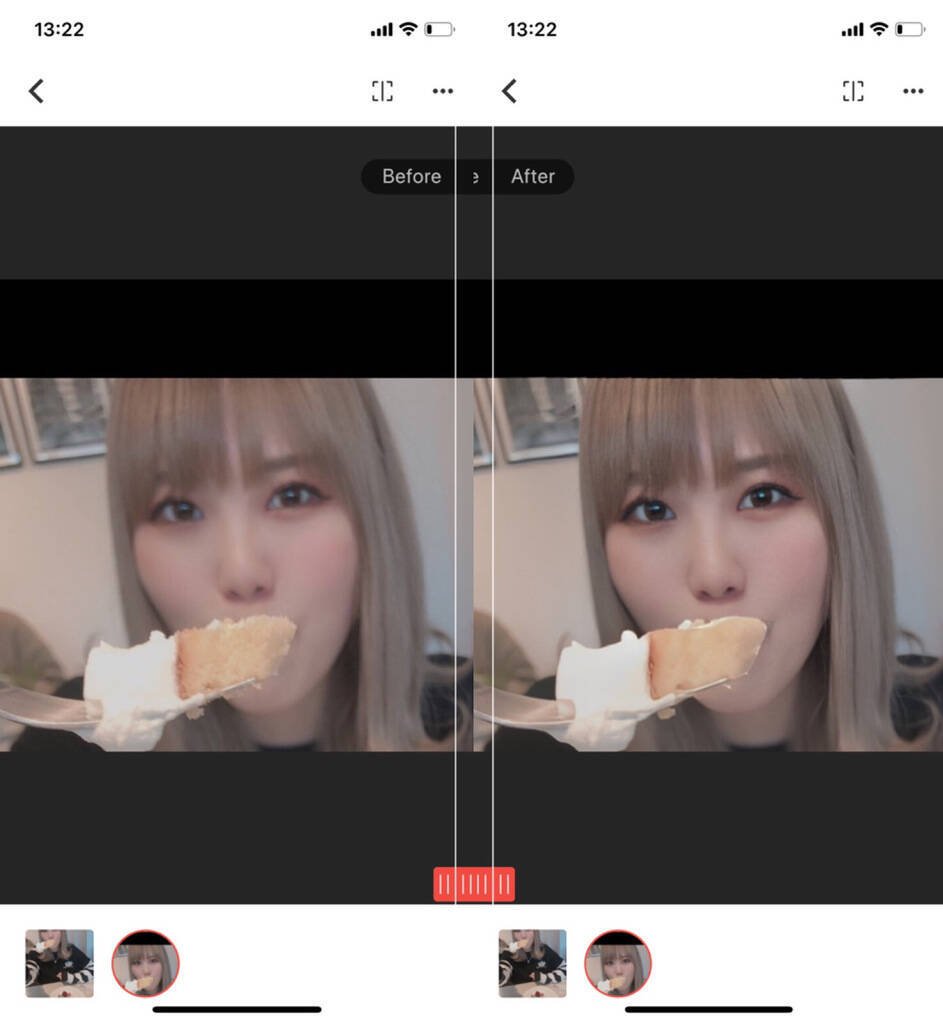This screenshot has height=1023, width=943.
Task: Select the Before label
Action: coord(412,176)
